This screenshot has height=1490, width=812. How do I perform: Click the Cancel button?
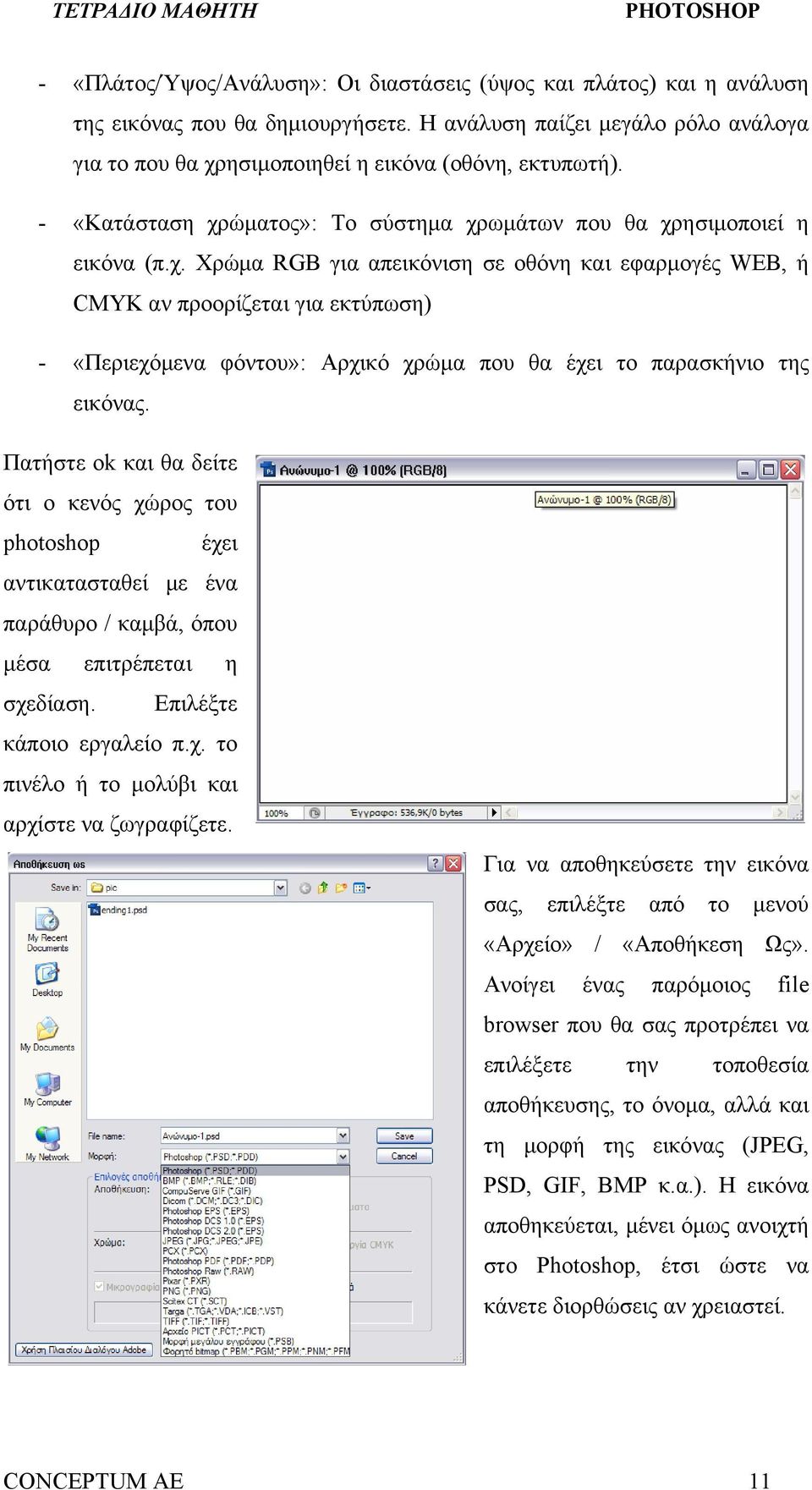404,1156
